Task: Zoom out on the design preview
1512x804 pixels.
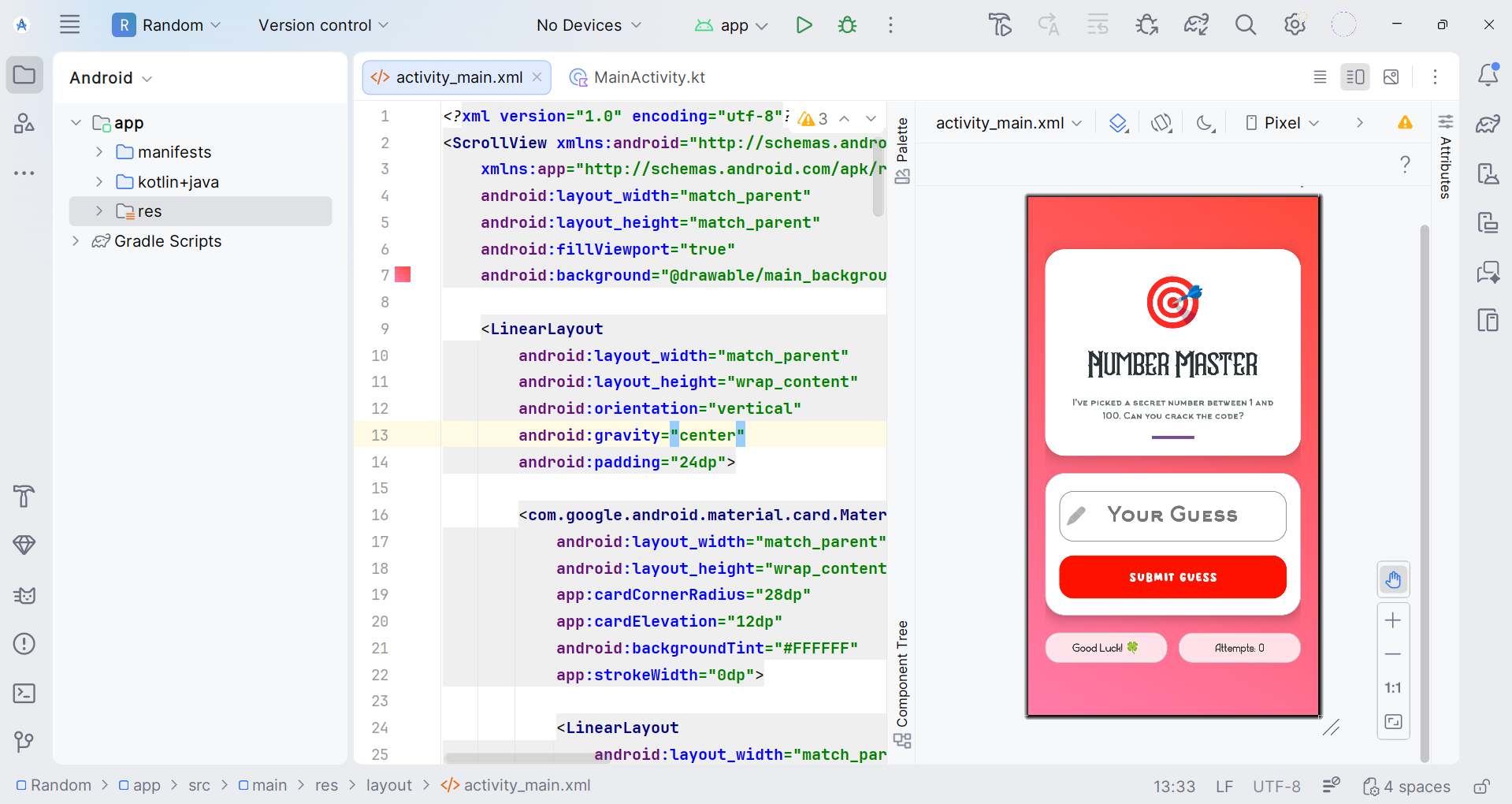Action: [x=1393, y=654]
